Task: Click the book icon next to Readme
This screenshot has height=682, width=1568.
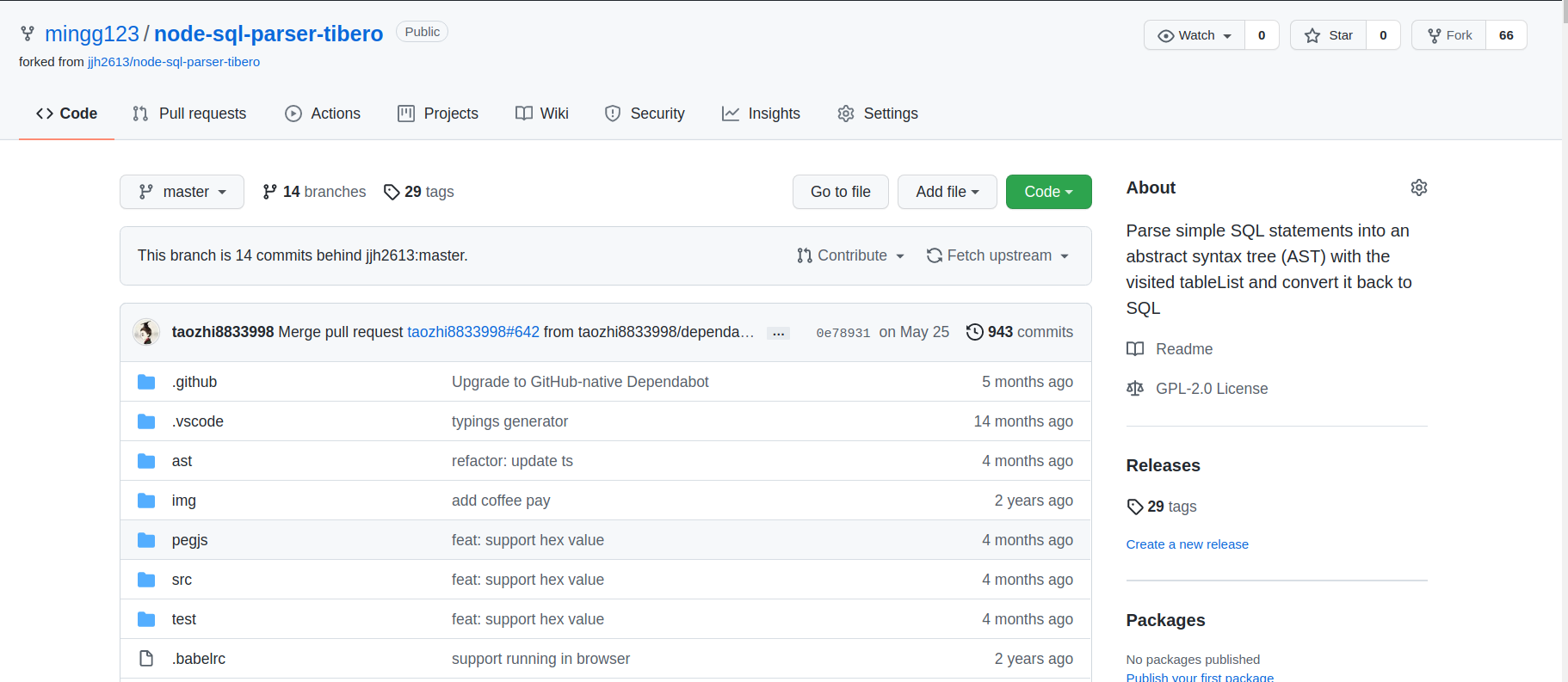Action: (1135, 349)
